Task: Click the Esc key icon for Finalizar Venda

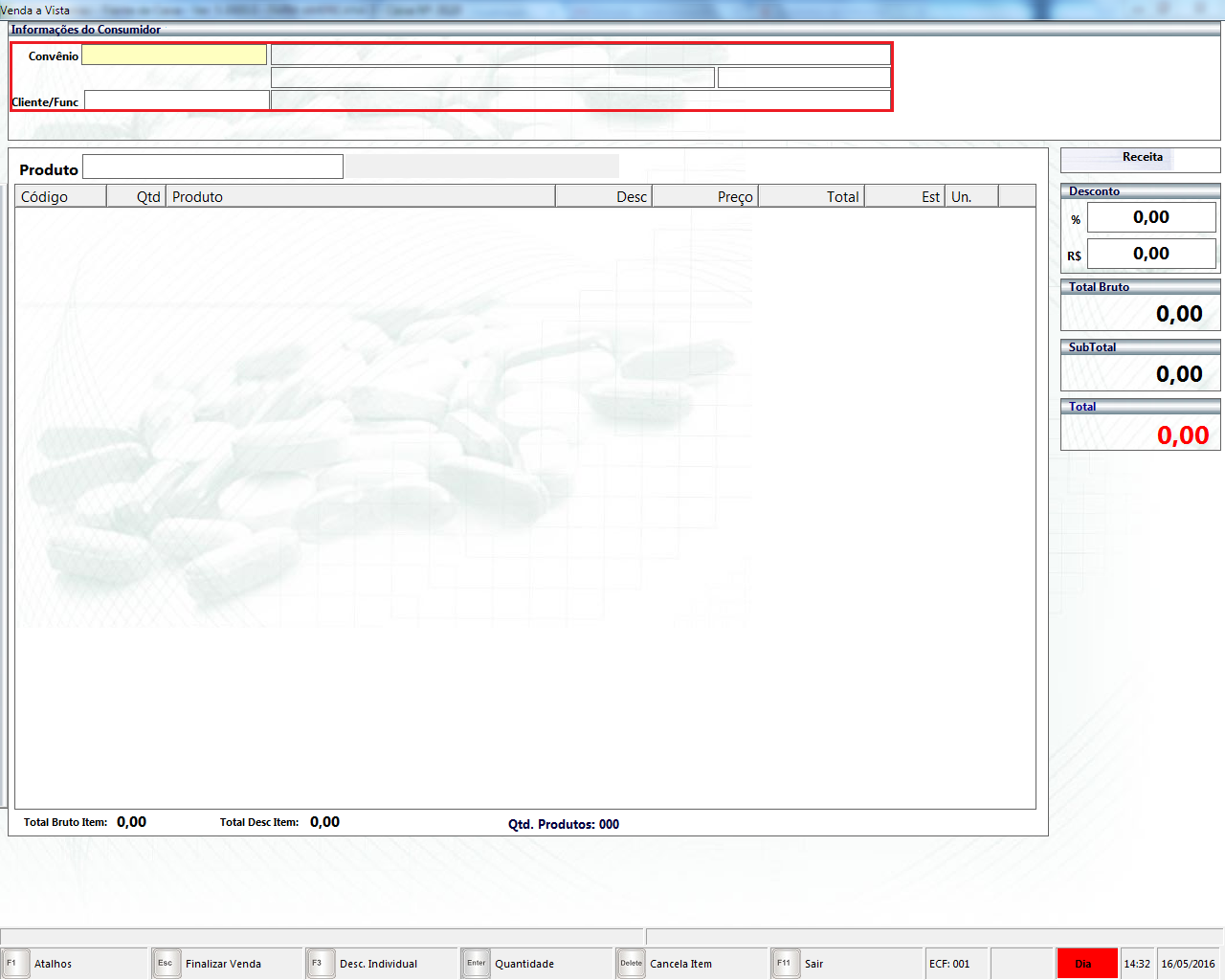Action: [x=166, y=963]
